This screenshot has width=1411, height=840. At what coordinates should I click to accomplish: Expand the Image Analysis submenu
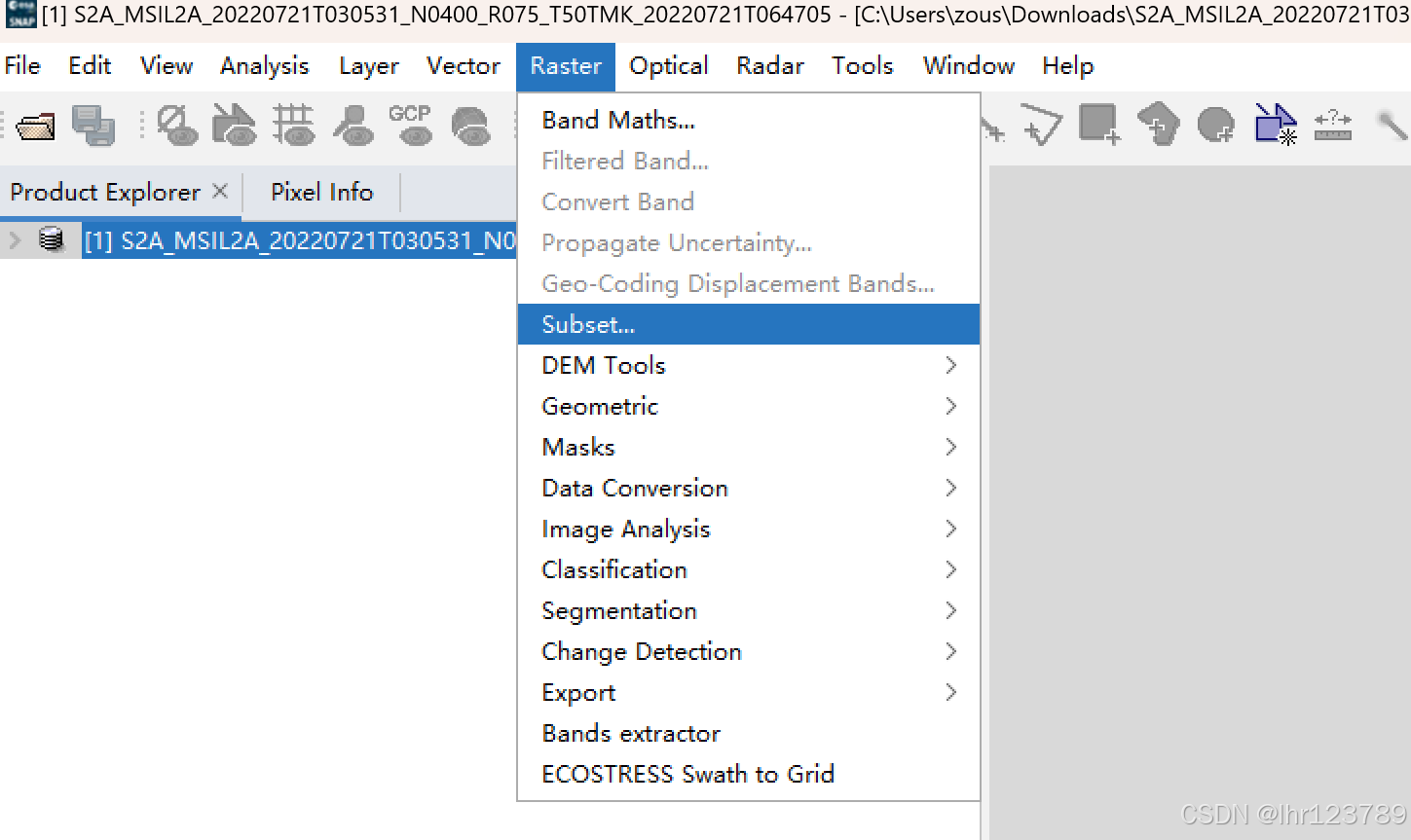[748, 529]
